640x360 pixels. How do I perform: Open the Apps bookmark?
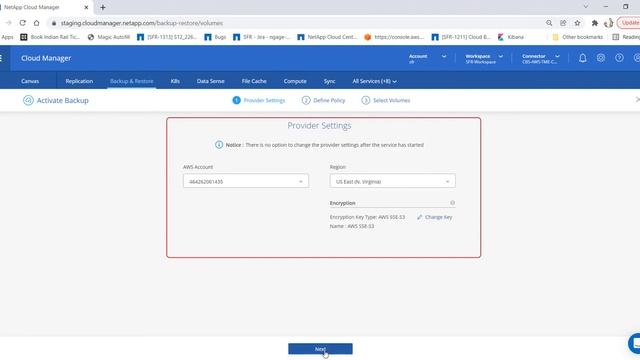[x=7, y=37]
